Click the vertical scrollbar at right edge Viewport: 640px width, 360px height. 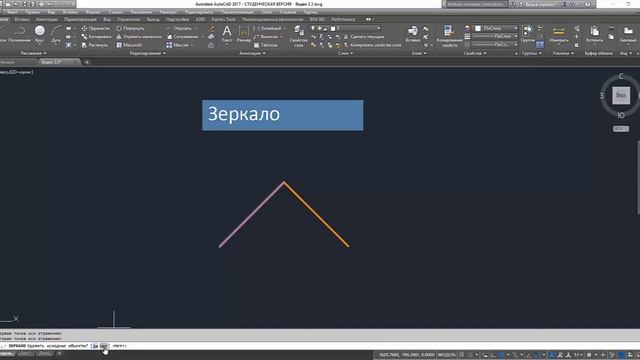[638, 177]
